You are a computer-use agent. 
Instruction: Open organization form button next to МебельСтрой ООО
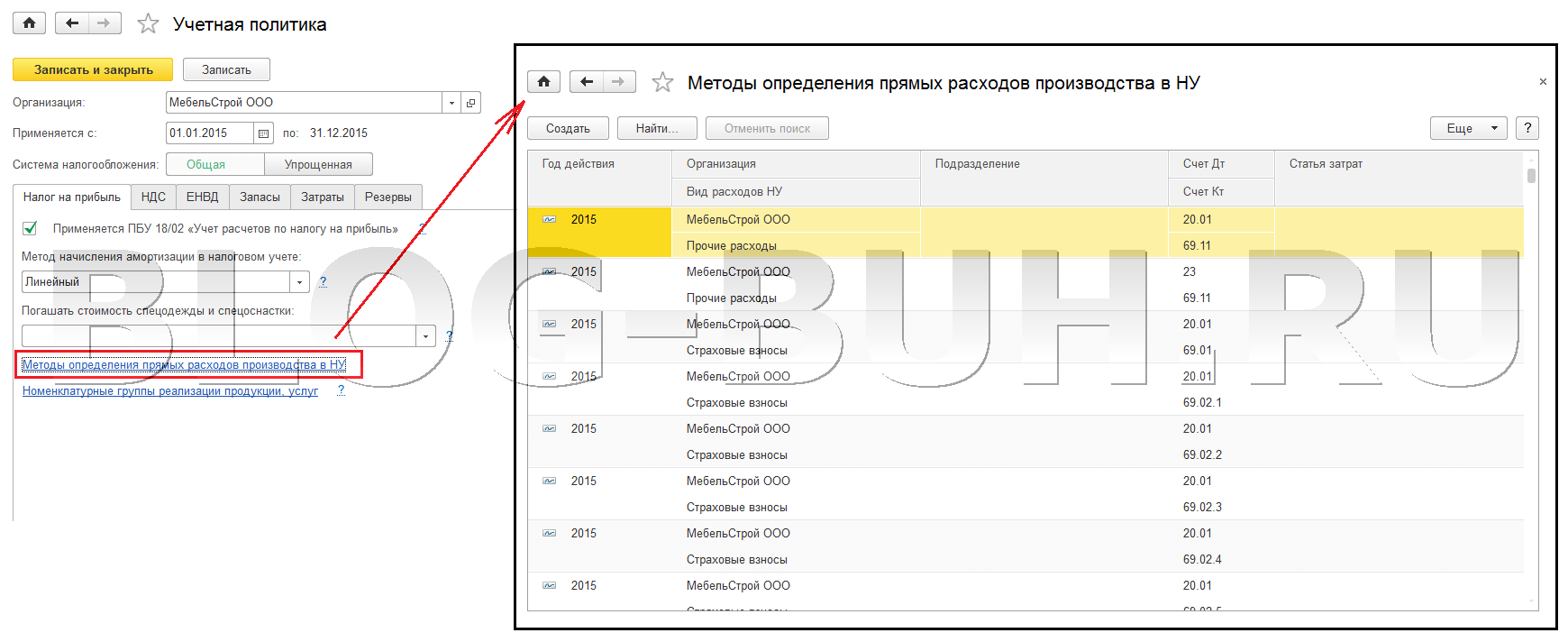point(470,103)
